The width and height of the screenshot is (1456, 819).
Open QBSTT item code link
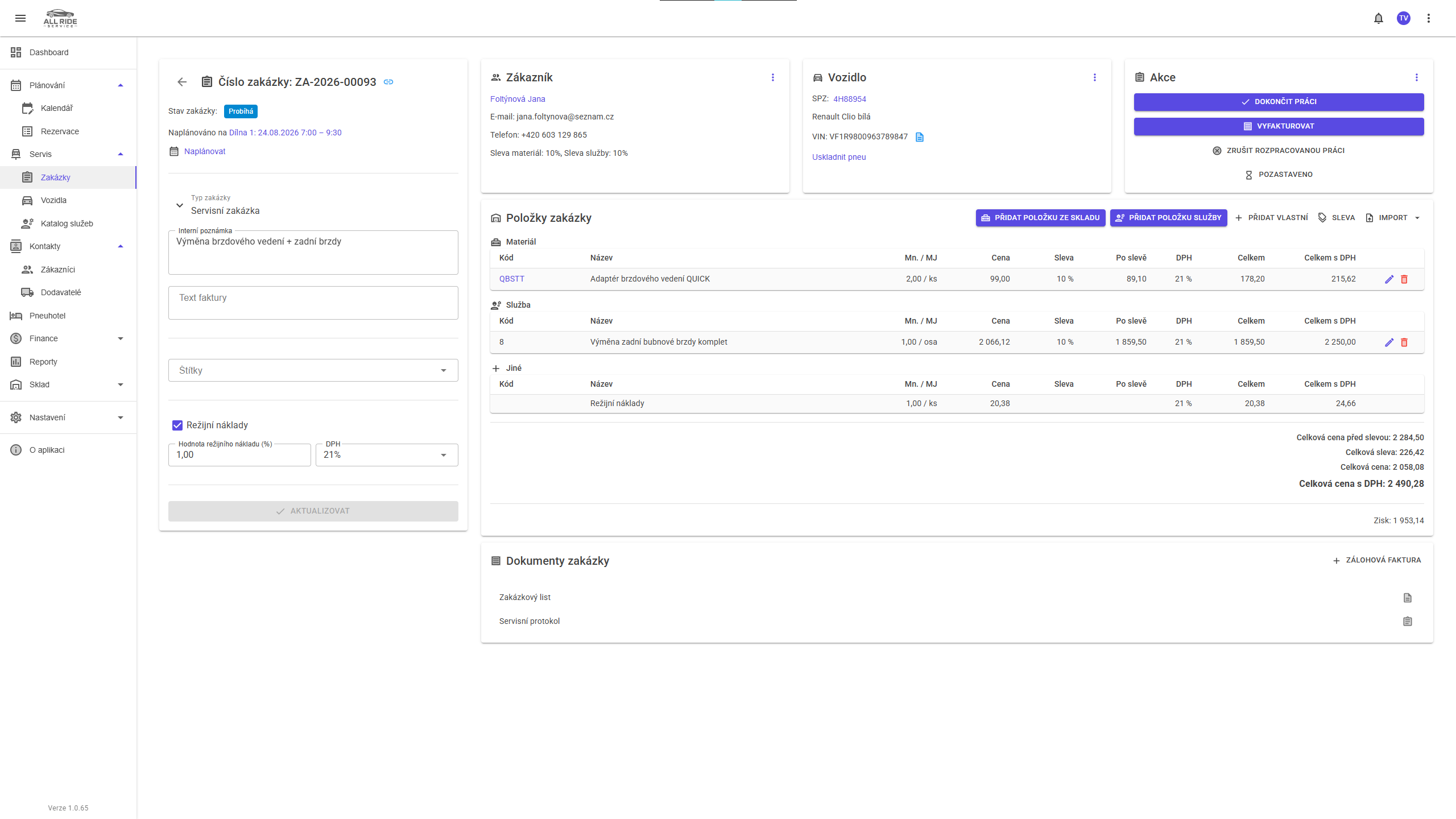click(512, 279)
